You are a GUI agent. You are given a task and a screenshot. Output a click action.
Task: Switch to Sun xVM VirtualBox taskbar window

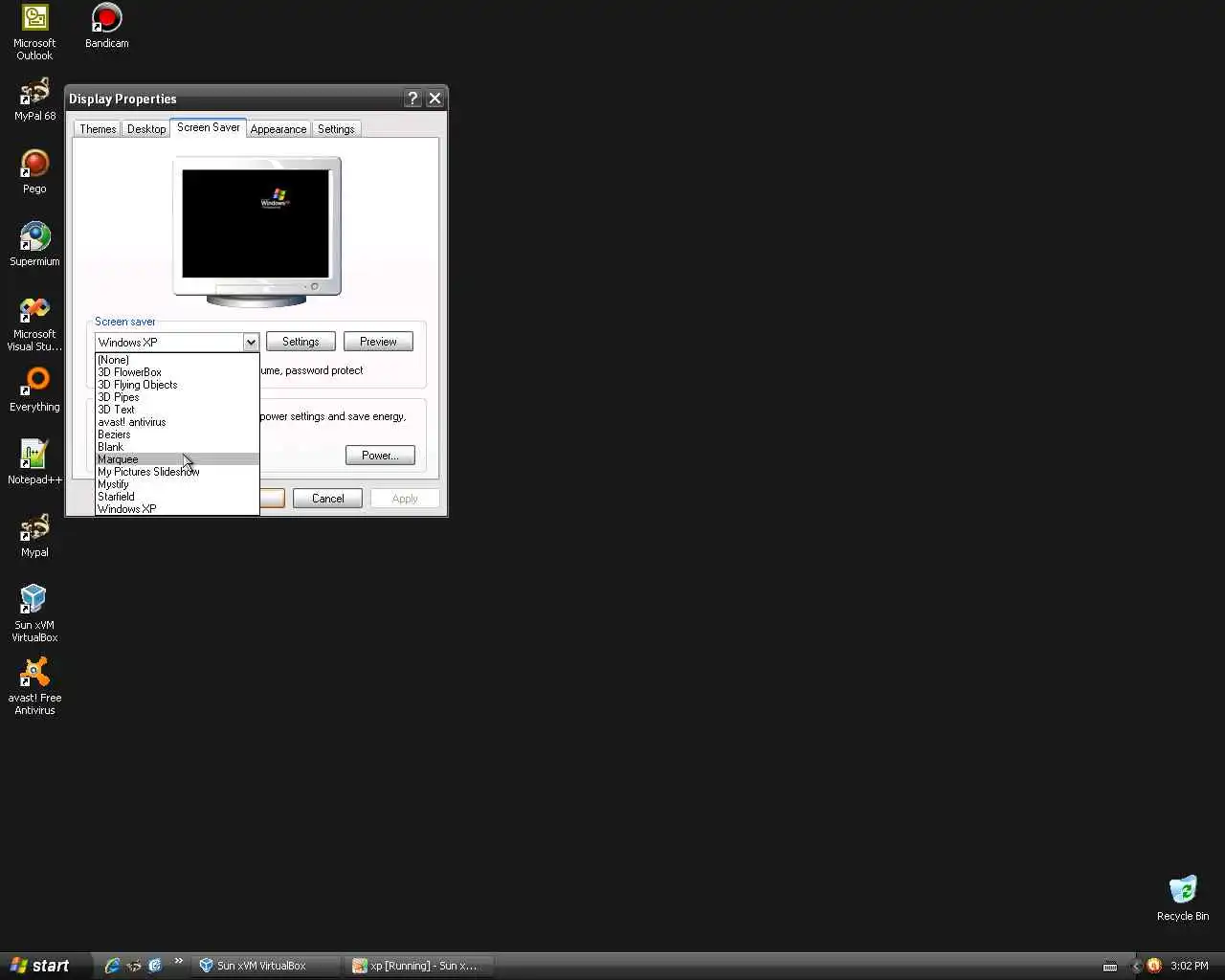pos(268,966)
